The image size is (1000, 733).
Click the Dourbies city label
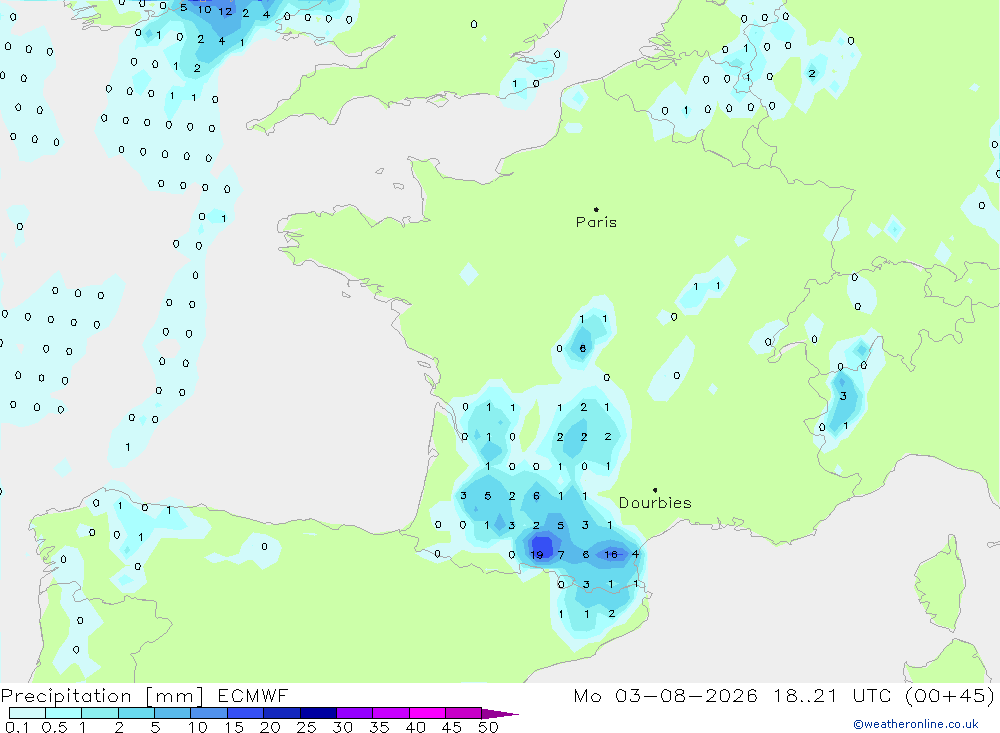(x=655, y=503)
